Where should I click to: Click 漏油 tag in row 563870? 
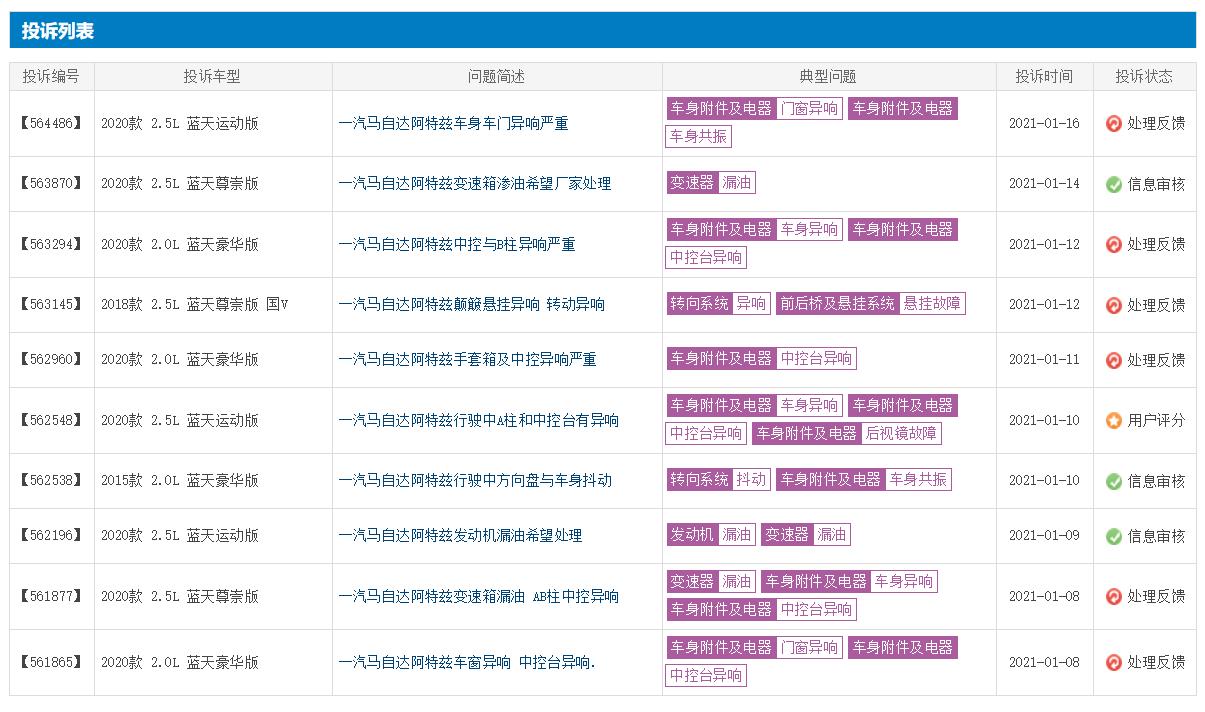pos(737,183)
